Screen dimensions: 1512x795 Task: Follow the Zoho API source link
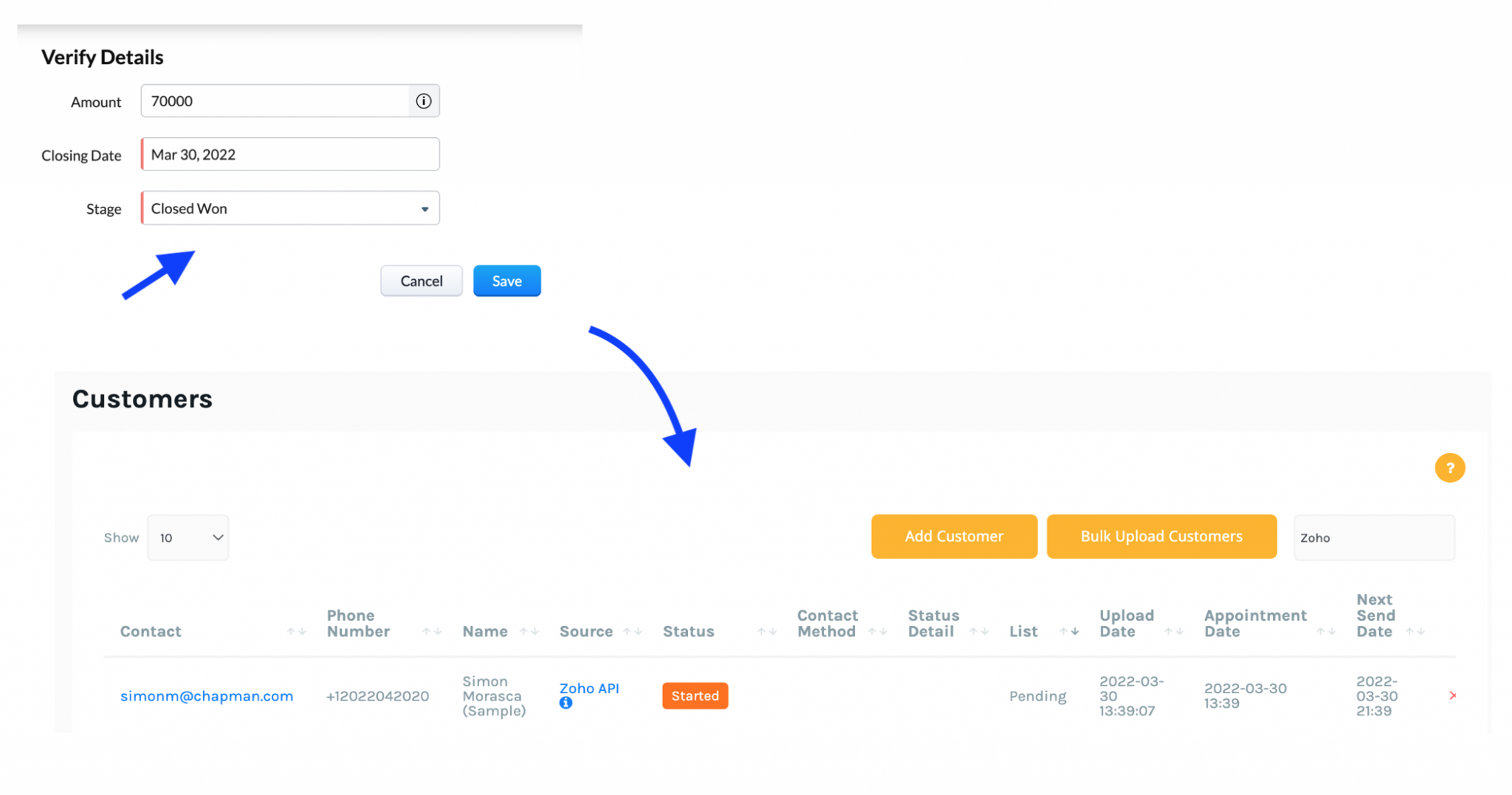coord(588,688)
